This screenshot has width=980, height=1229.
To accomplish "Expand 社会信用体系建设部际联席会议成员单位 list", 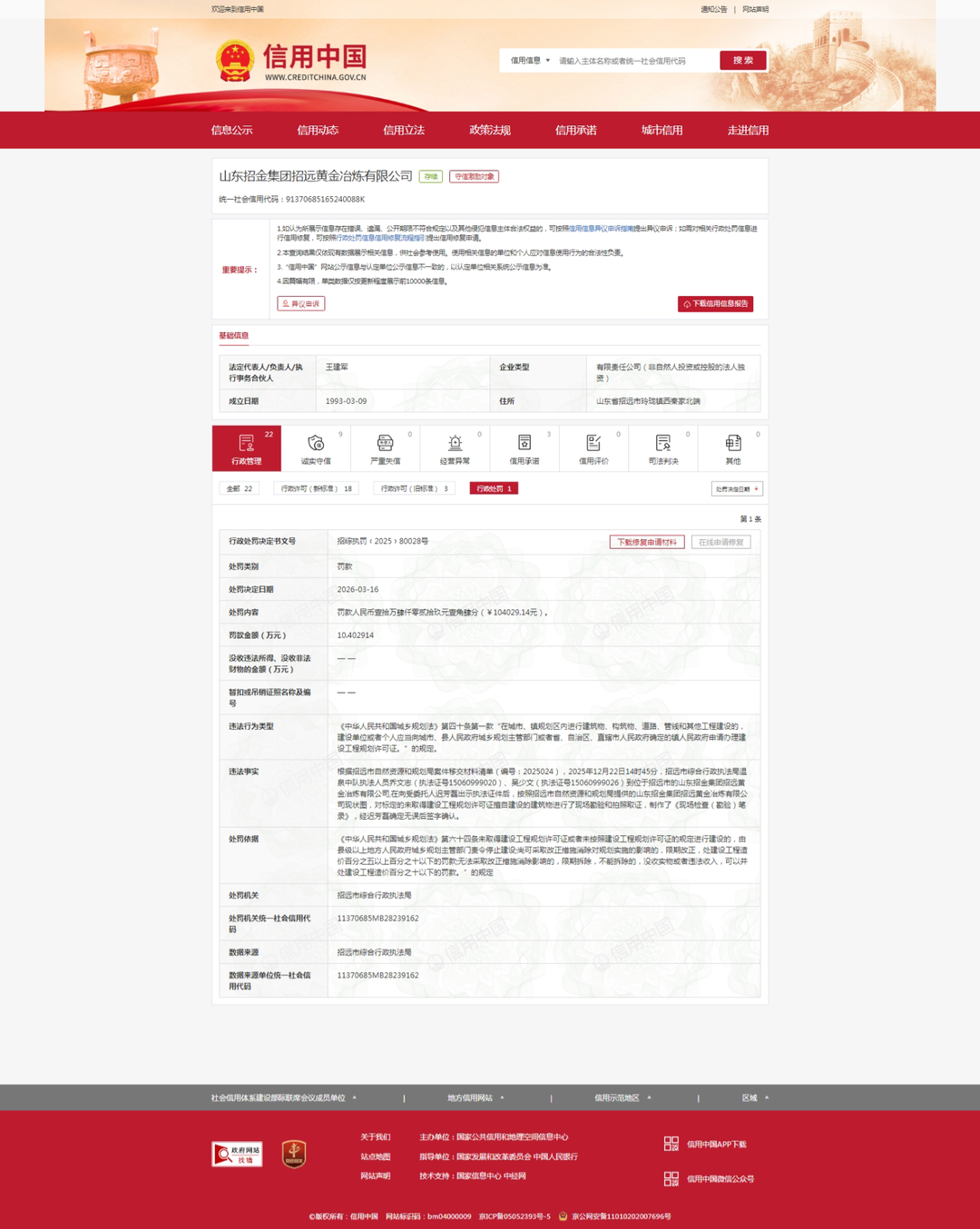I will point(284,1097).
